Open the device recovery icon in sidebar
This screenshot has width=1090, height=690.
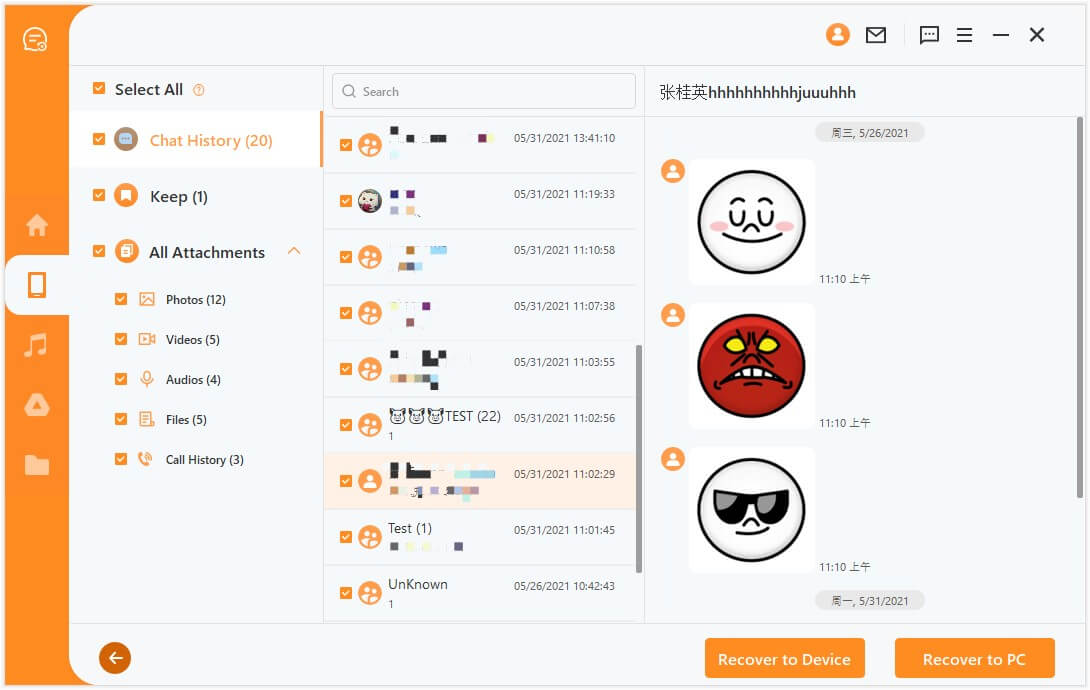point(37,285)
